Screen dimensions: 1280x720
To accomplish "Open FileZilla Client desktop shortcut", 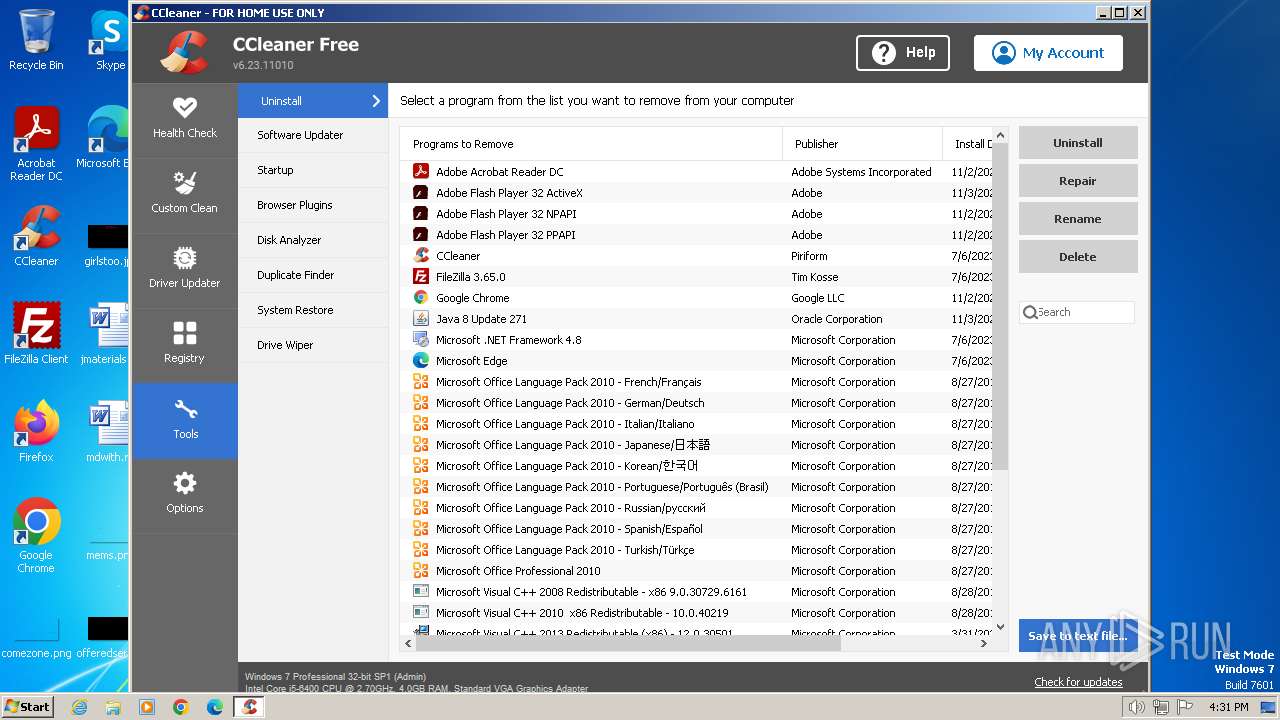I will click(36, 335).
